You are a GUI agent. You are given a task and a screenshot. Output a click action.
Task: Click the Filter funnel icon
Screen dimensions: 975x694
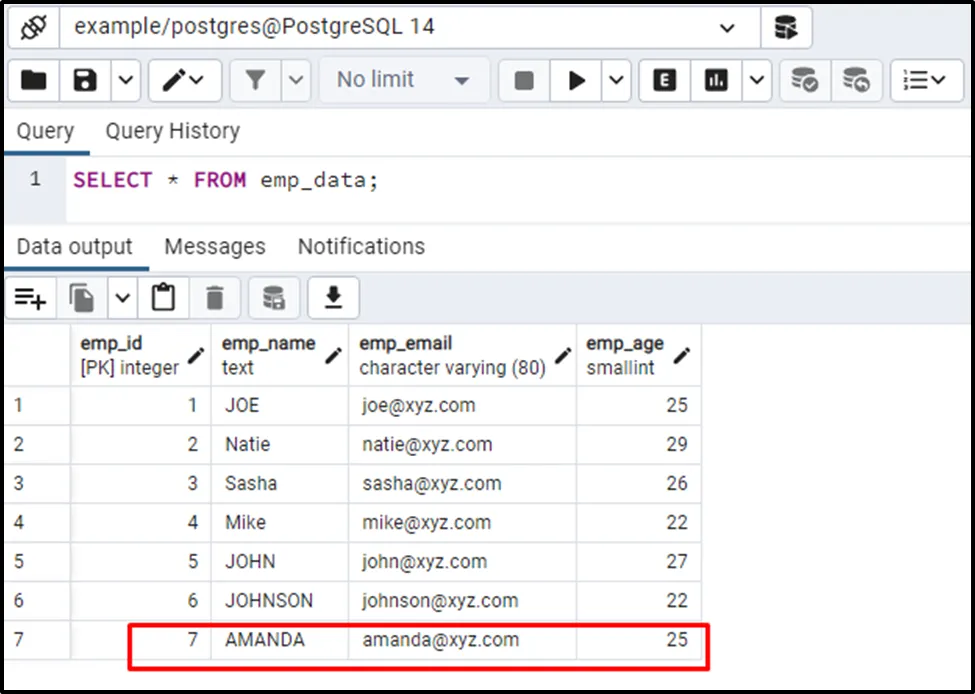tap(256, 81)
